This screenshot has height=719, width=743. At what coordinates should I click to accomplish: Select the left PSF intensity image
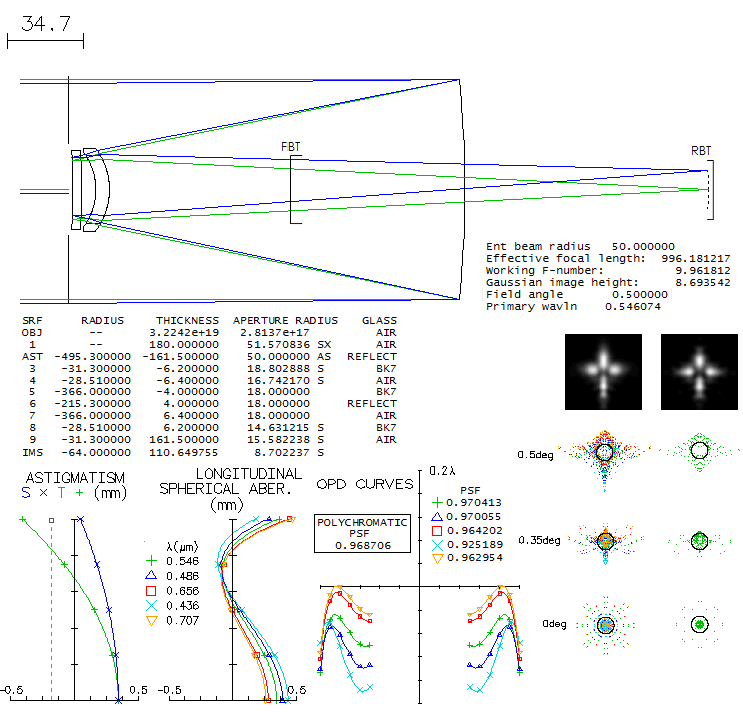(604, 368)
